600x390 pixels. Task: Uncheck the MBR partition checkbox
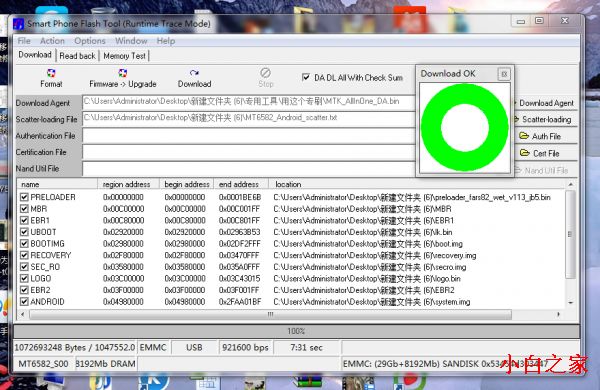point(24,209)
